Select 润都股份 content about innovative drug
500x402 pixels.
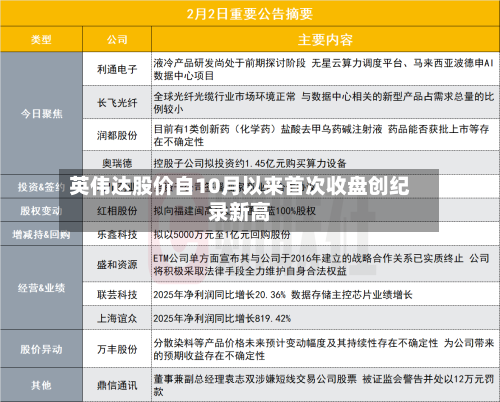click(x=321, y=135)
